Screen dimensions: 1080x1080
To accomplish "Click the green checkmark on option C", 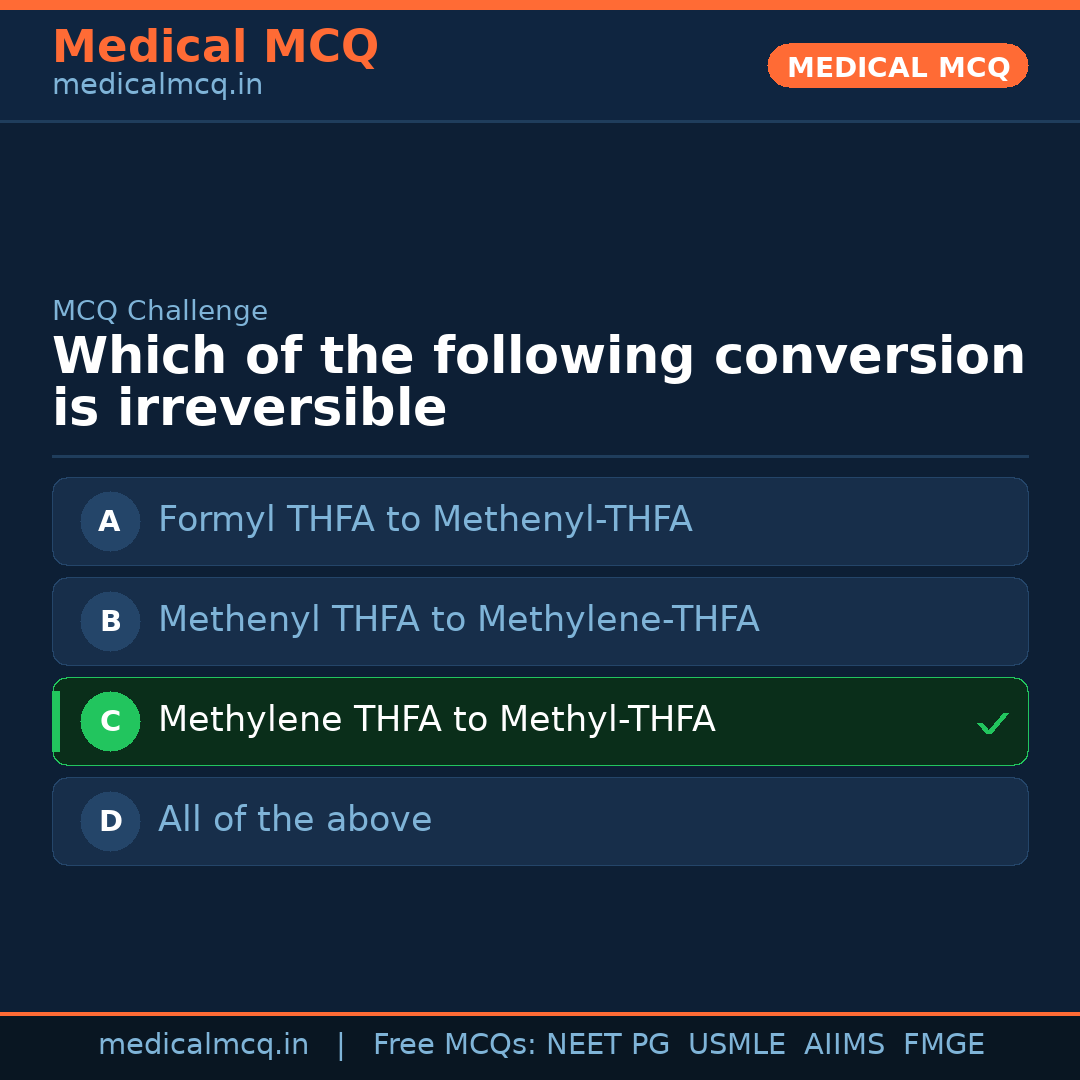I will pos(993,723).
